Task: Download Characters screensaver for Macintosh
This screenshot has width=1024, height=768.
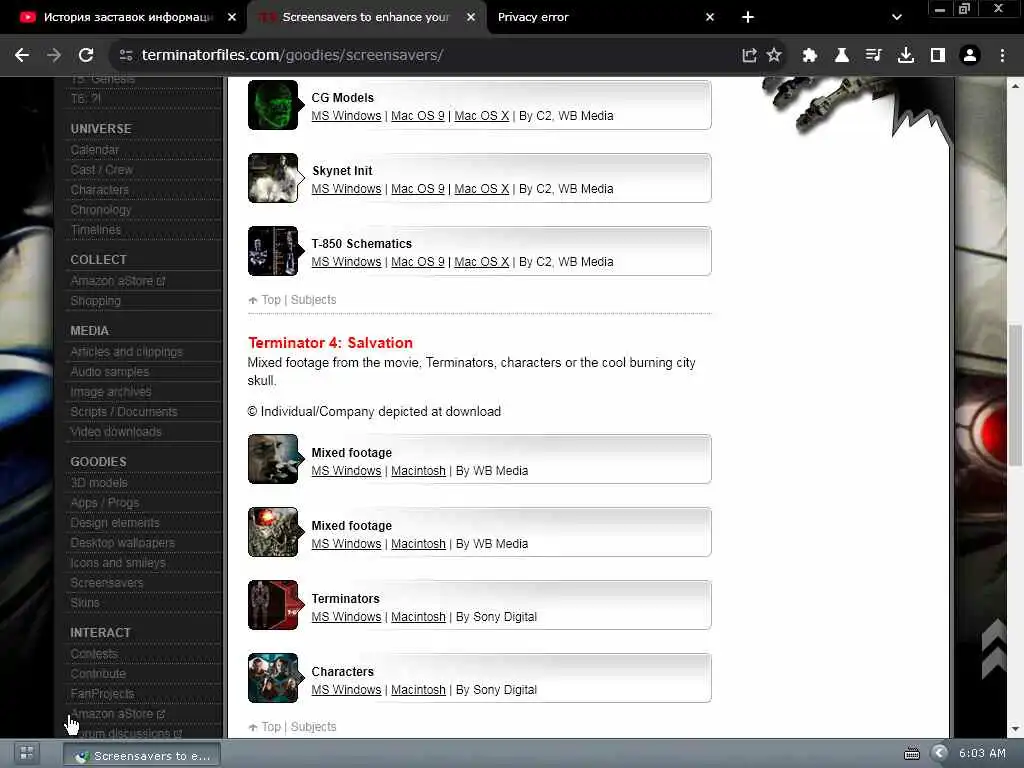Action: (418, 690)
